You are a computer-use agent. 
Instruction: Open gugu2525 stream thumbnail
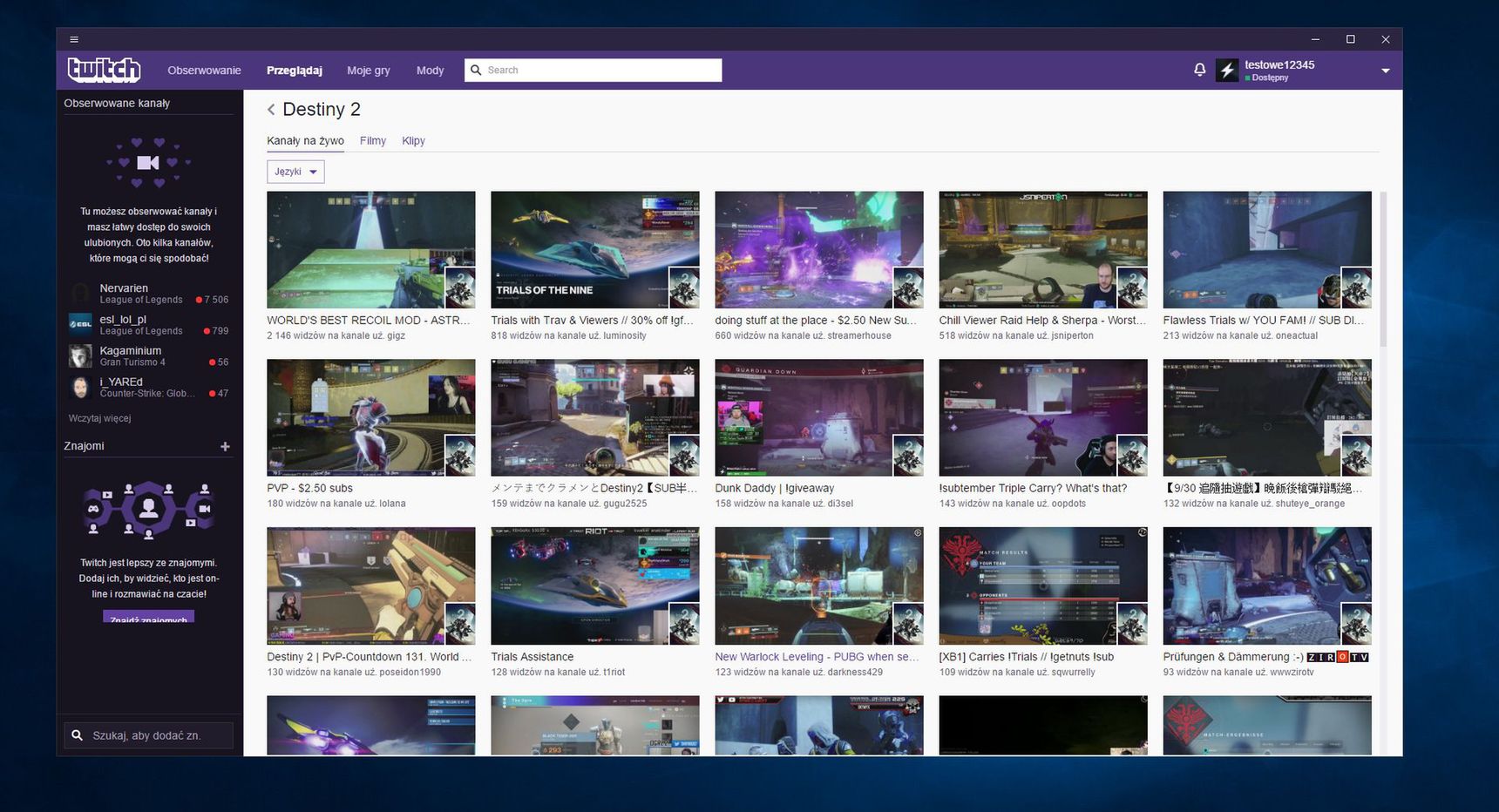[595, 418]
